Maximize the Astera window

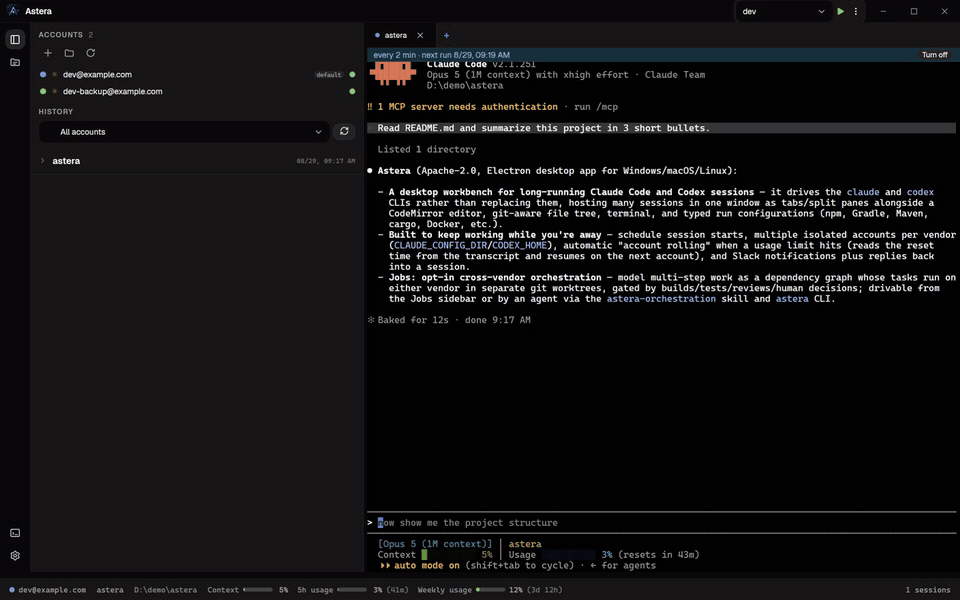coord(913,11)
